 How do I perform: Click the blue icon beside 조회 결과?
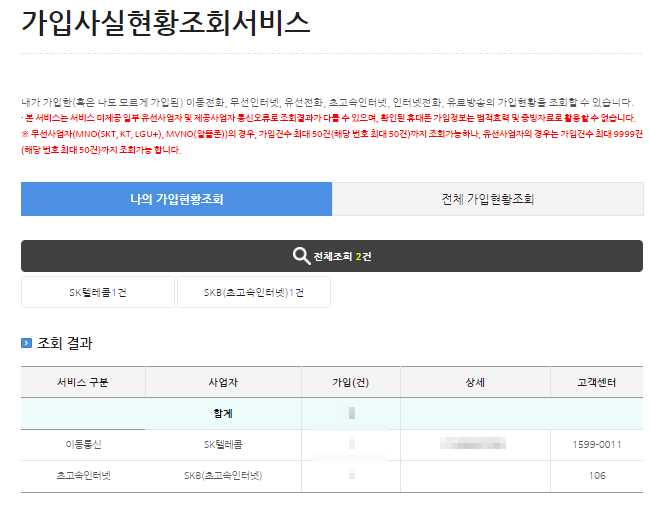coord(27,343)
